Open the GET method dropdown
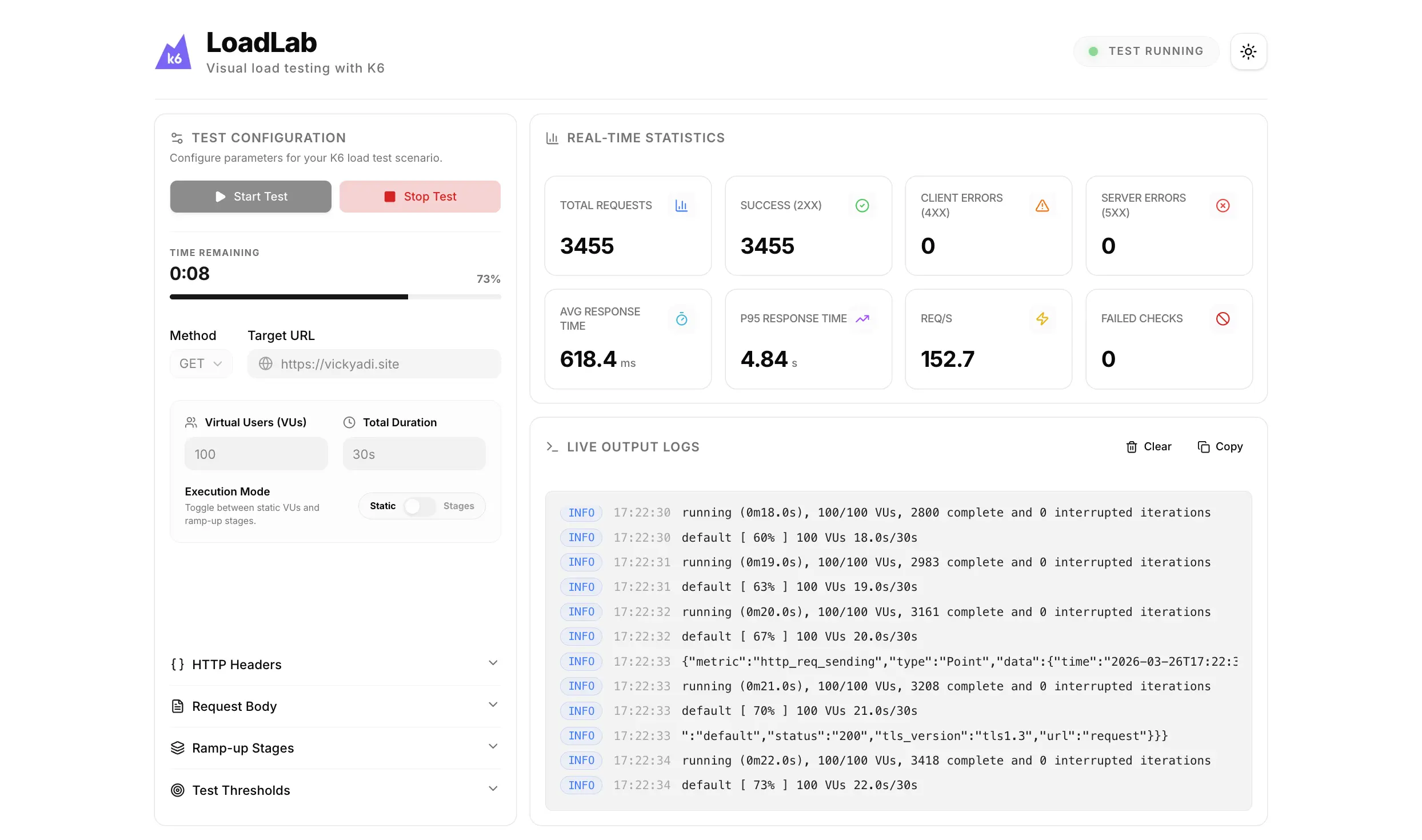The image size is (1422, 840). pyautogui.click(x=201, y=364)
